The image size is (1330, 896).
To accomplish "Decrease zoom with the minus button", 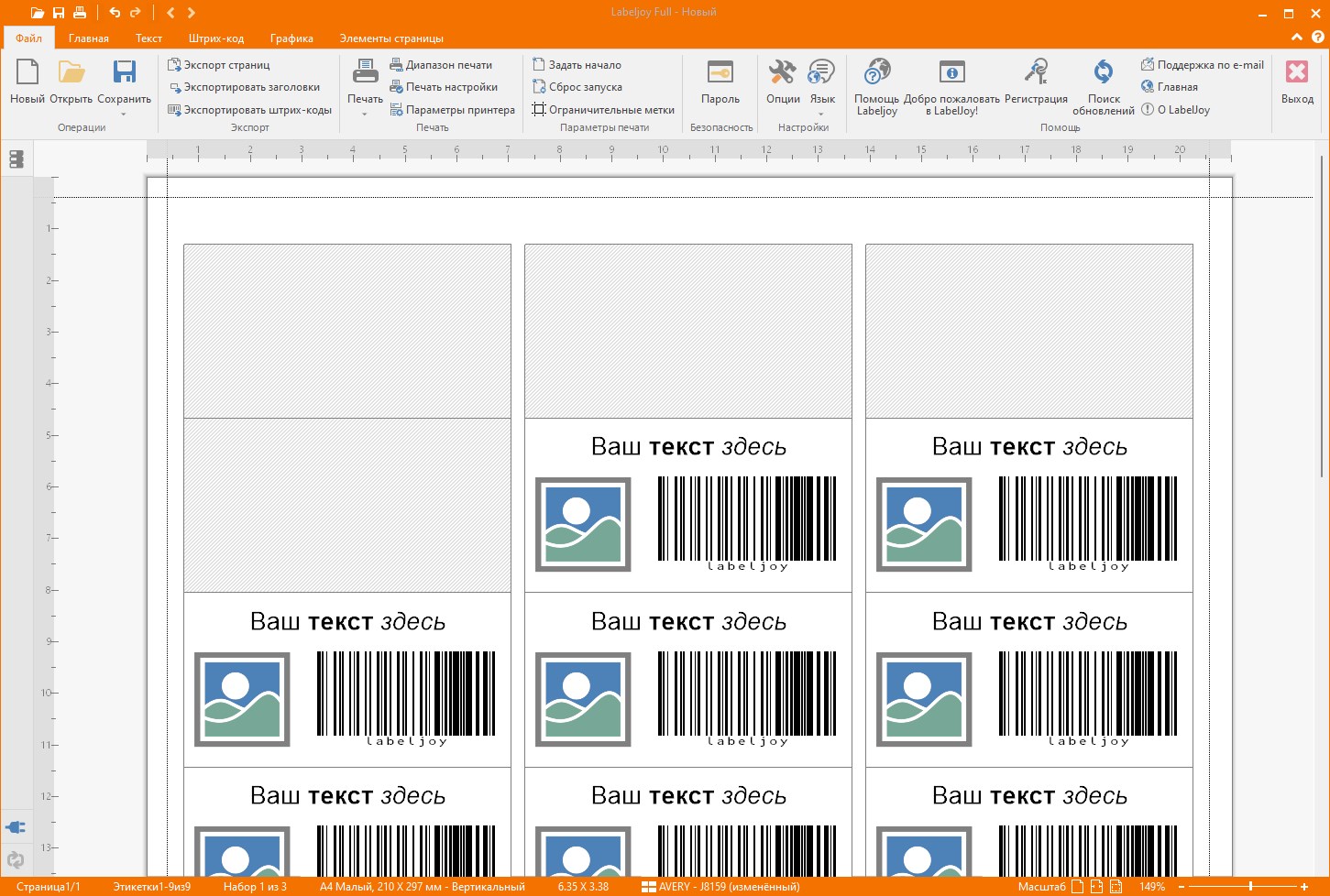I will pos(1182,887).
